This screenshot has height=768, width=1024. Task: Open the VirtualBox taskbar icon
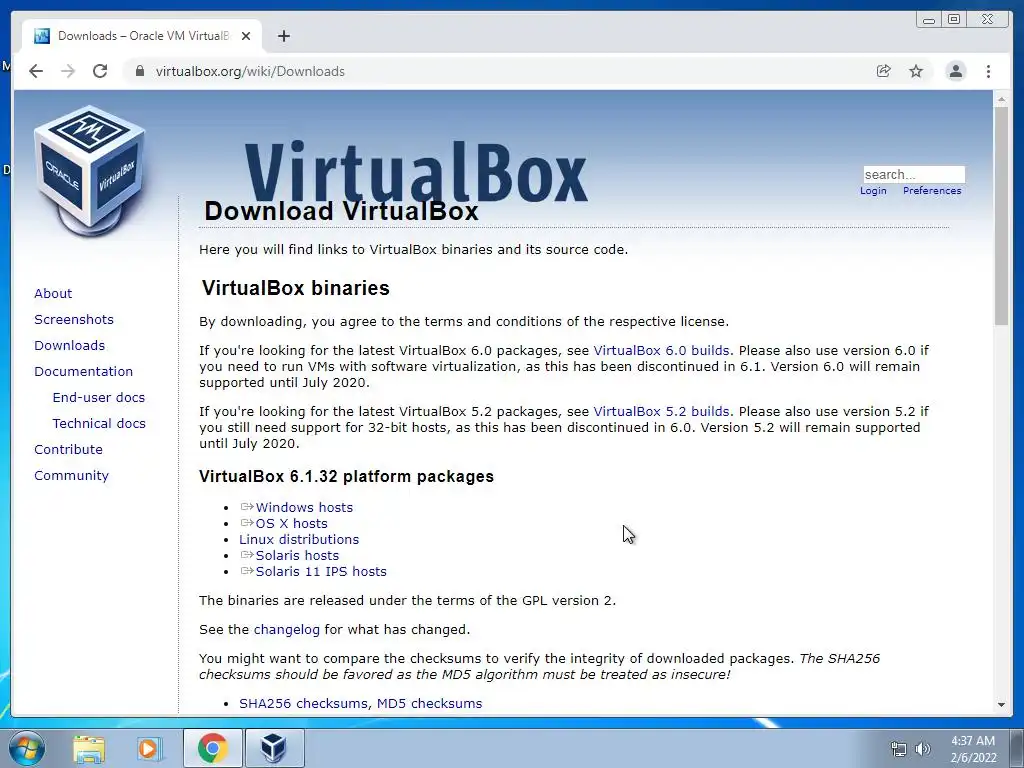point(274,748)
